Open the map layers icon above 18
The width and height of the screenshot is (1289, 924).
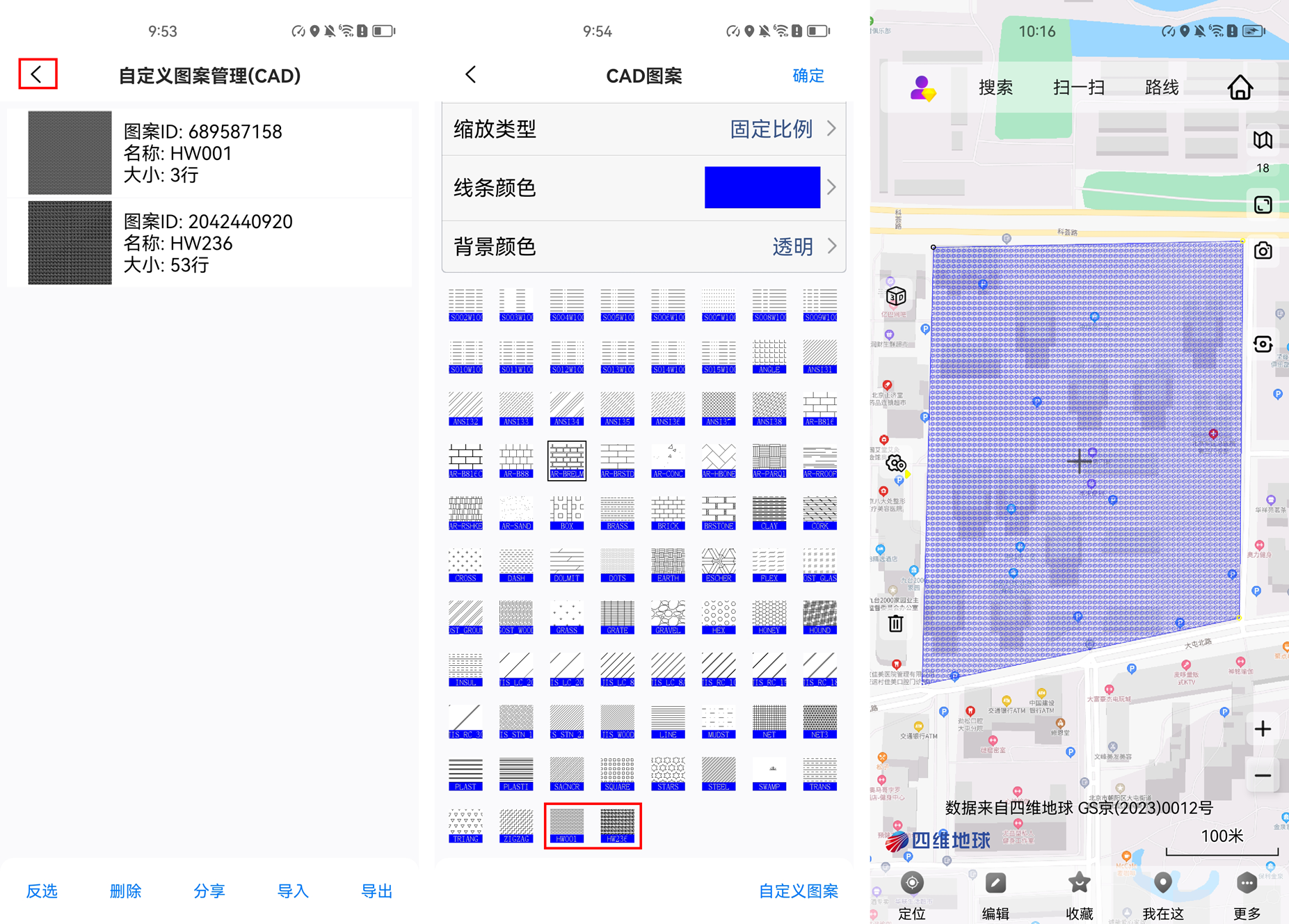pyautogui.click(x=1263, y=140)
